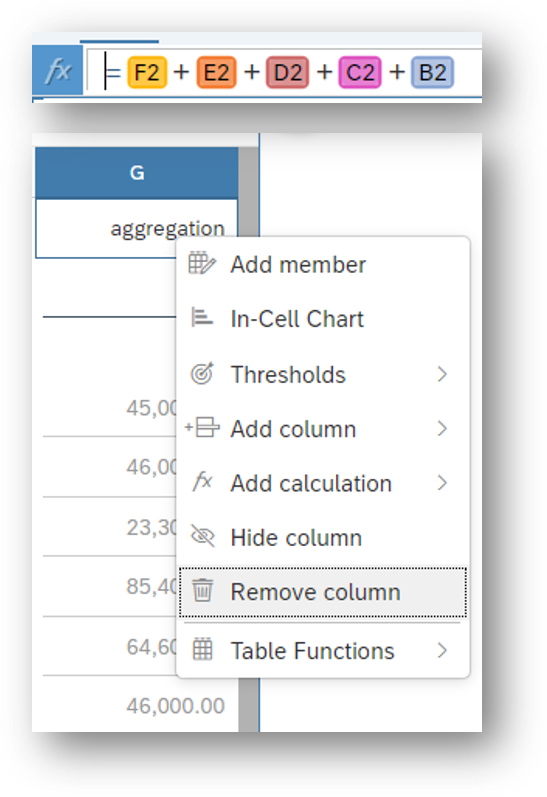The image size is (547, 797).
Task: Open the Table Functions submenu chevron
Action: (442, 651)
